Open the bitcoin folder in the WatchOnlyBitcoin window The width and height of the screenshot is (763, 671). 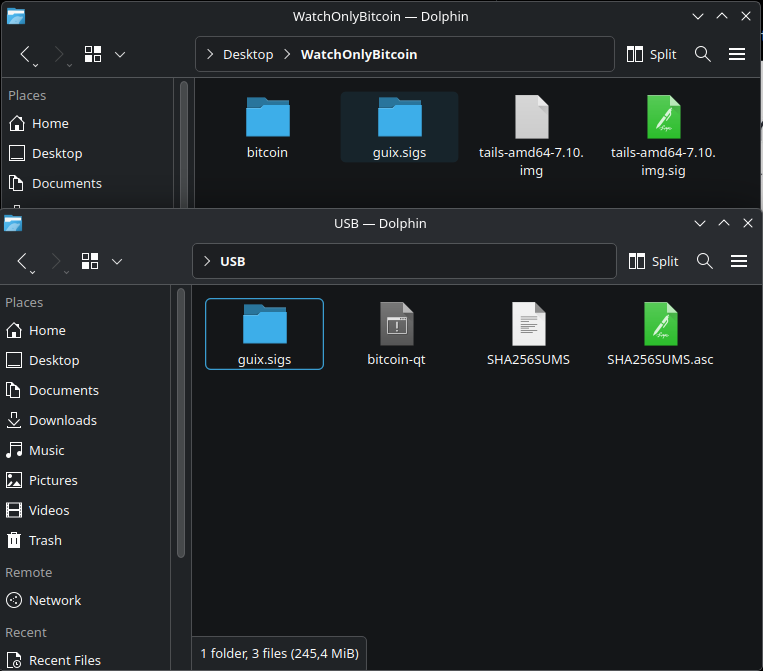point(267,127)
